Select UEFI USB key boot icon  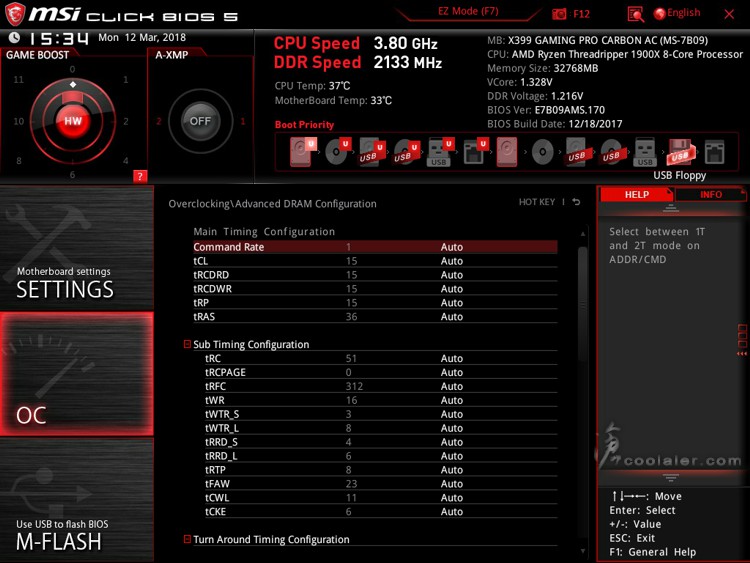point(440,152)
